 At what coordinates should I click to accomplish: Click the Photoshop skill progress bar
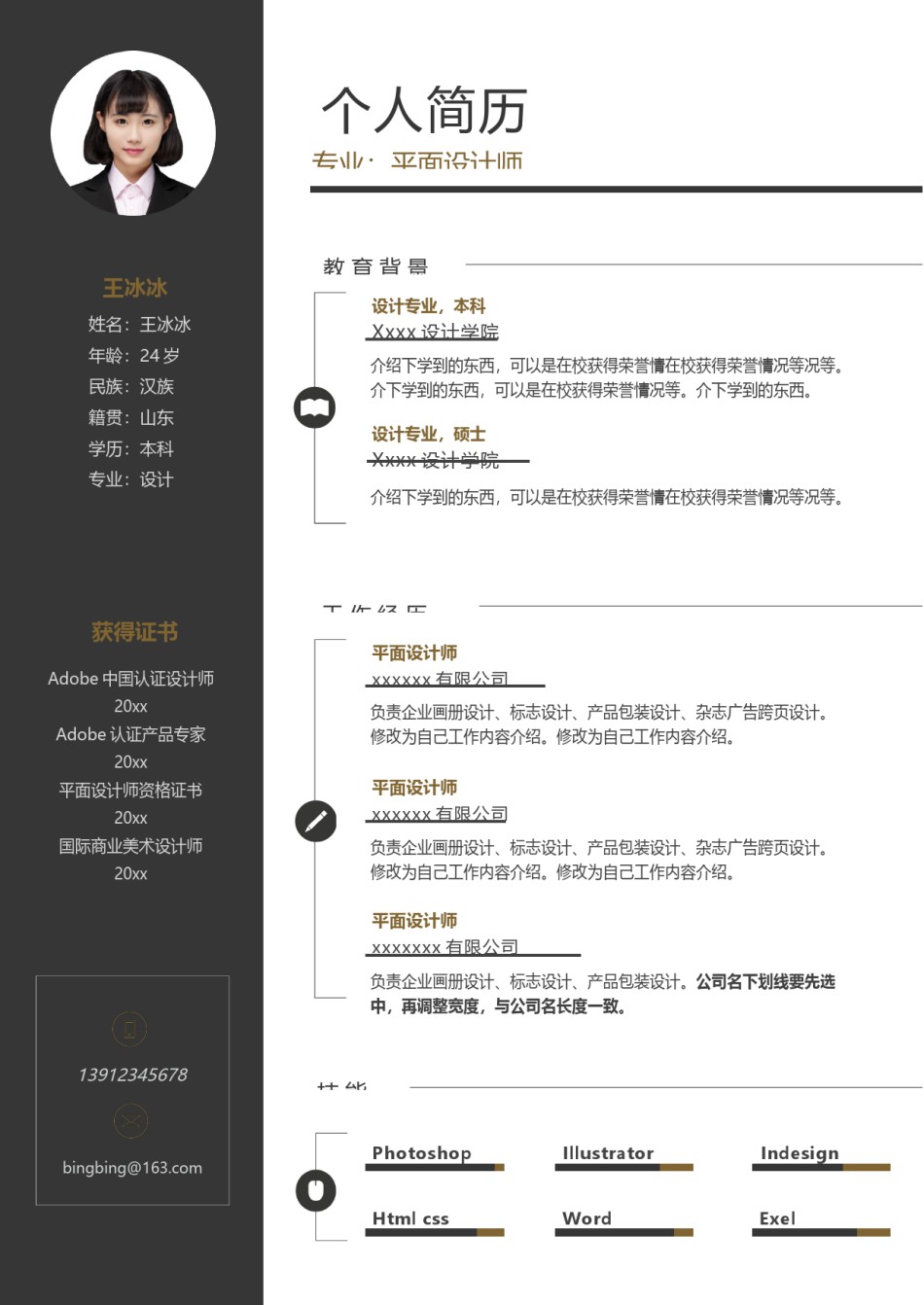click(x=435, y=1166)
